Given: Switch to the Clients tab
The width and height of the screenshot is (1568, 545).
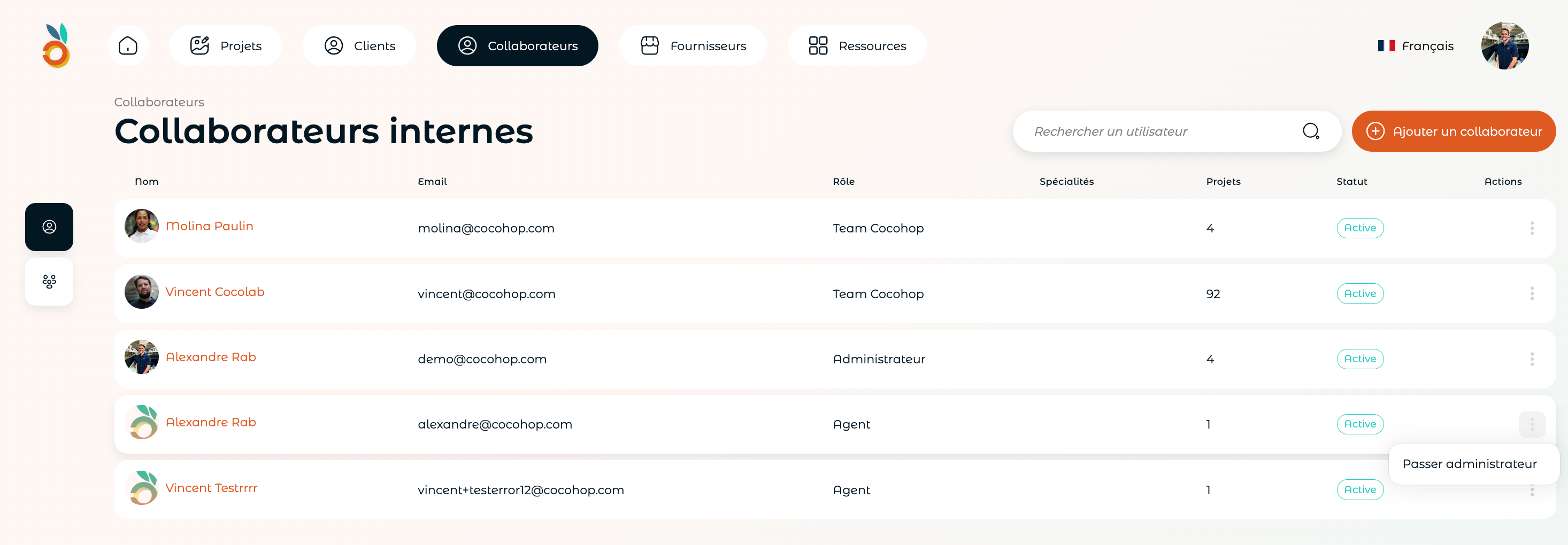Looking at the screenshot, I should (359, 45).
